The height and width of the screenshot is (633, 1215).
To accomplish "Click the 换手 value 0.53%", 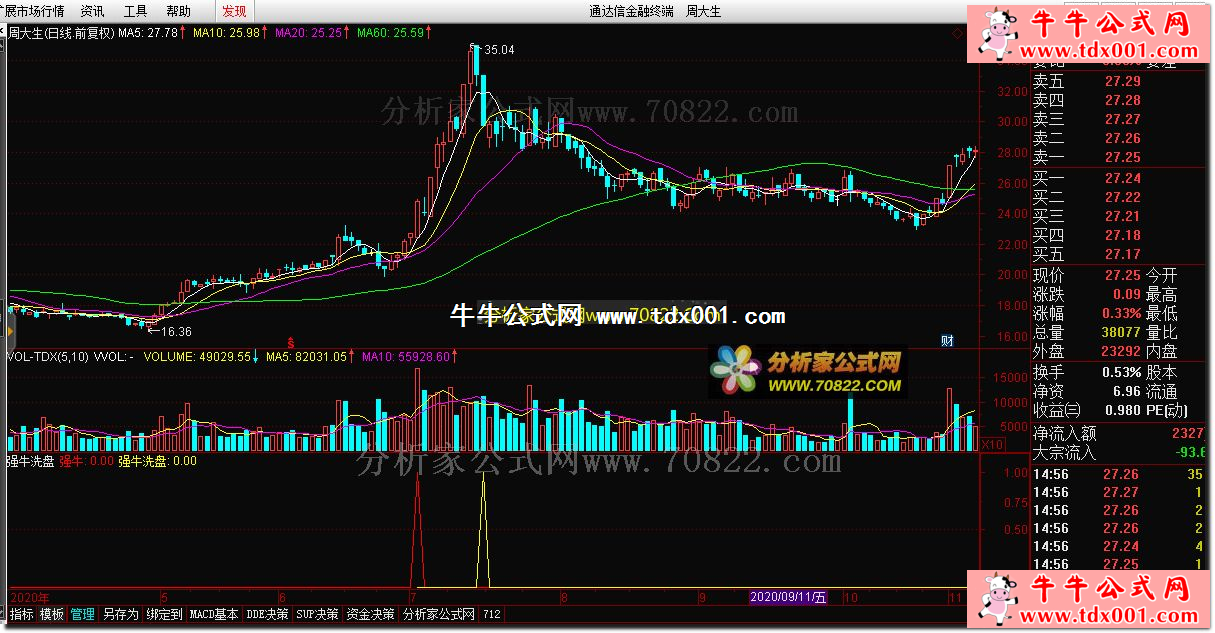I will coord(1122,373).
